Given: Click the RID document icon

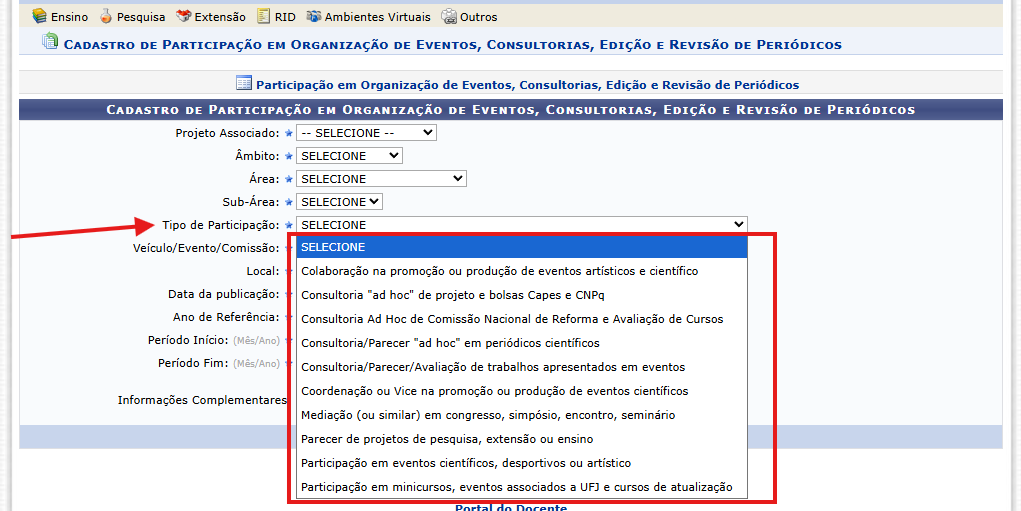Looking at the screenshot, I should coord(263,16).
